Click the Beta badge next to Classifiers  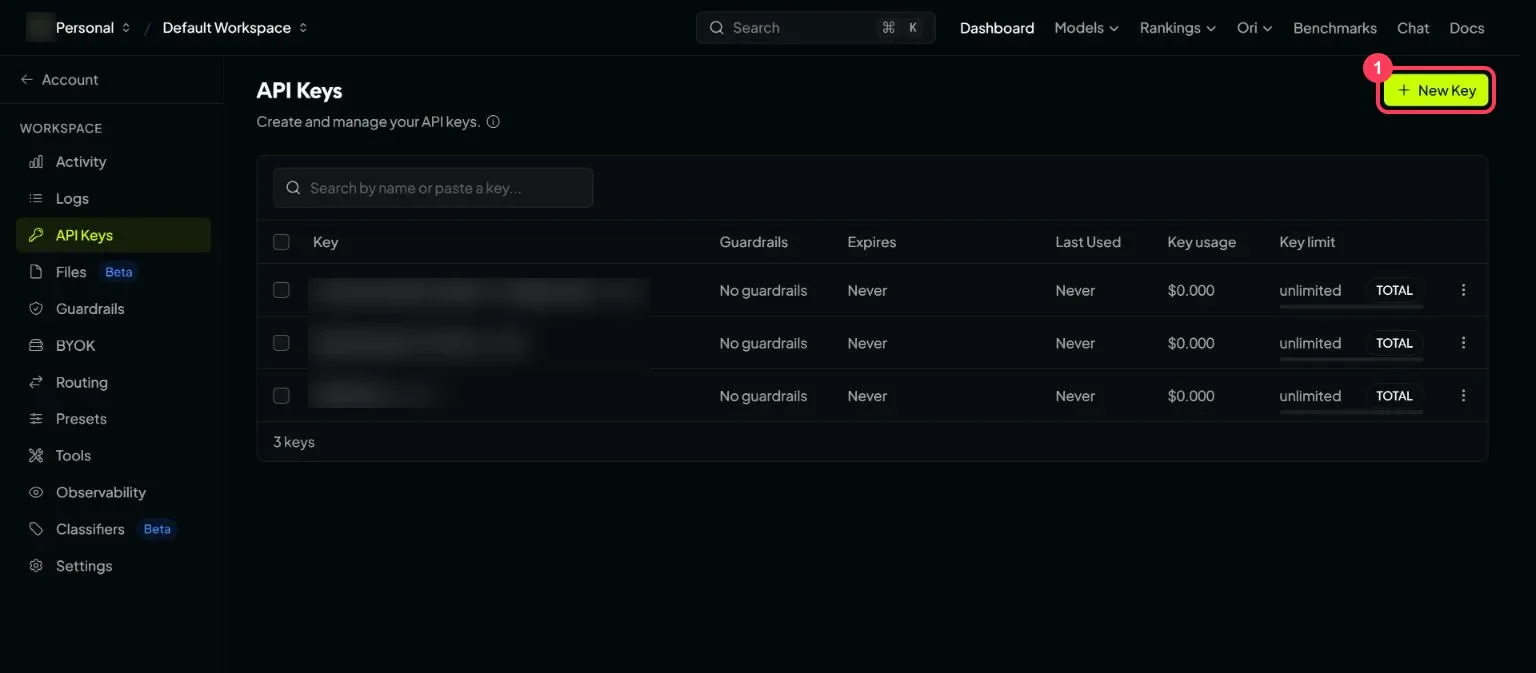157,529
